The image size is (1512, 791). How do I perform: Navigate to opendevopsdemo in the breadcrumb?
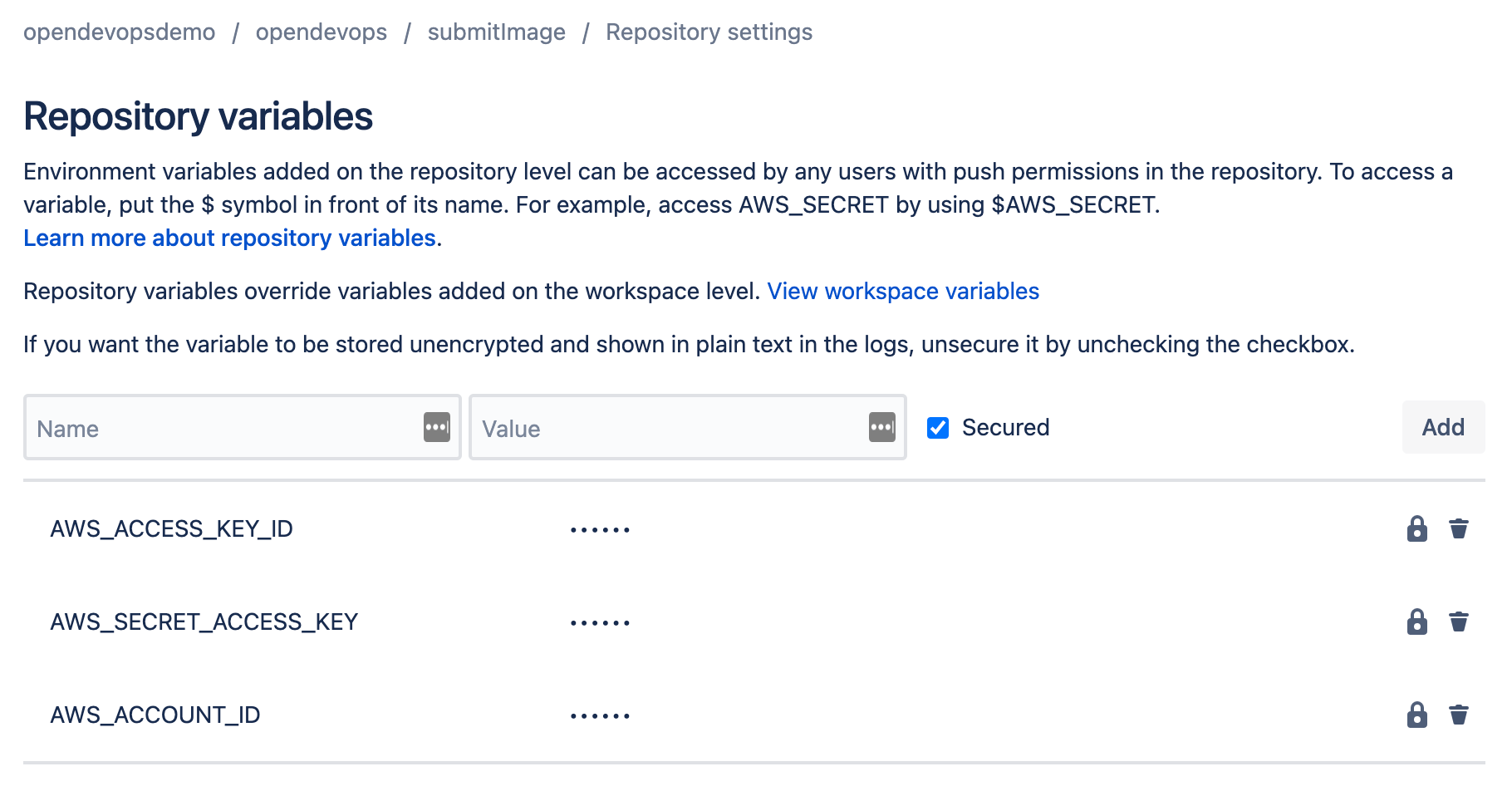click(119, 32)
